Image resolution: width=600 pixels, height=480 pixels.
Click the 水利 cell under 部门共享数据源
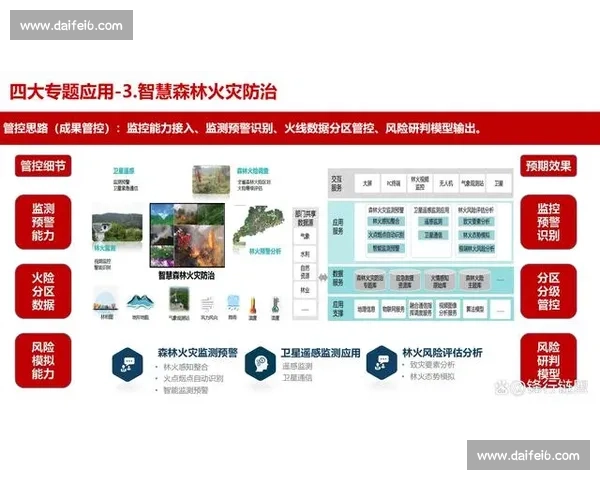[x=305, y=254]
